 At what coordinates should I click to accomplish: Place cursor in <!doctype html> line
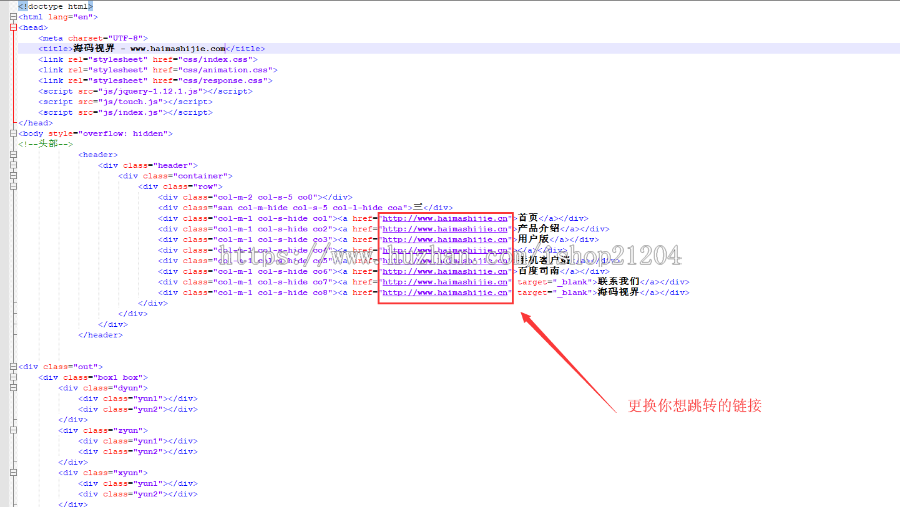56,6
